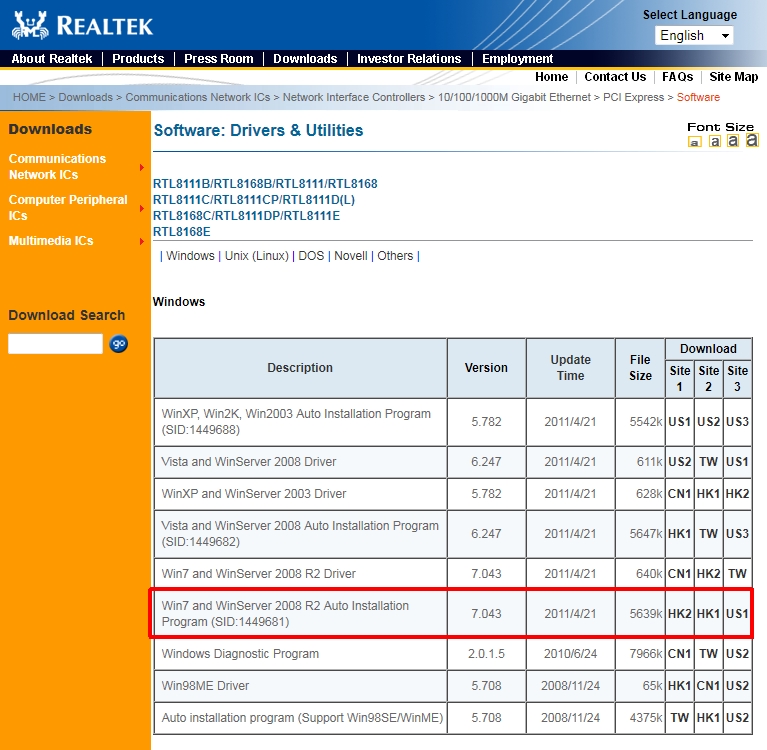Screen dimensions: 767x750
Task: Jump to DOS section link
Action: (x=311, y=256)
